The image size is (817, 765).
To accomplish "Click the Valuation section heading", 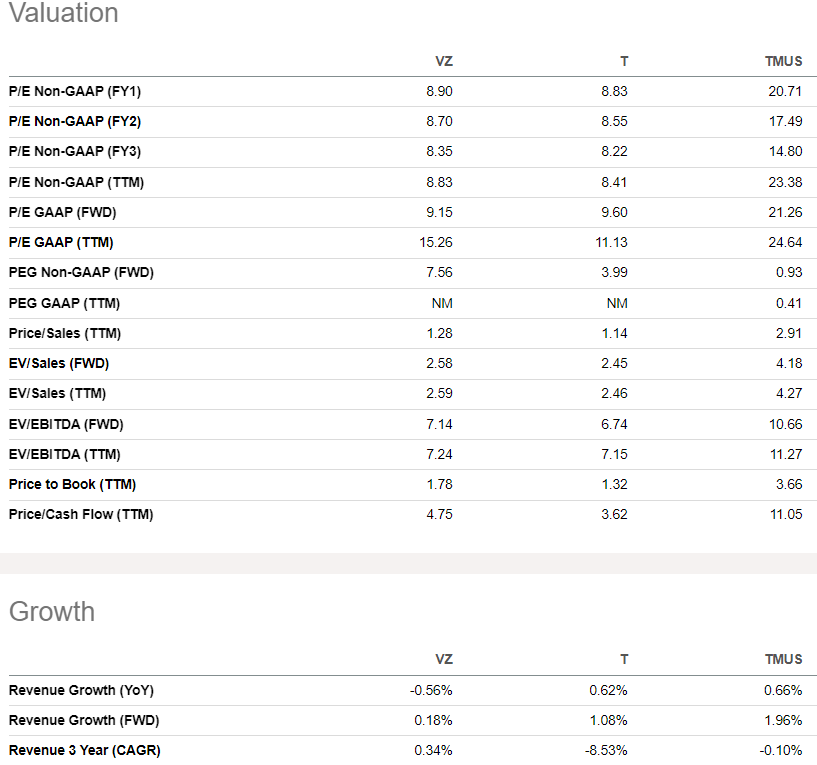I will tap(63, 13).
